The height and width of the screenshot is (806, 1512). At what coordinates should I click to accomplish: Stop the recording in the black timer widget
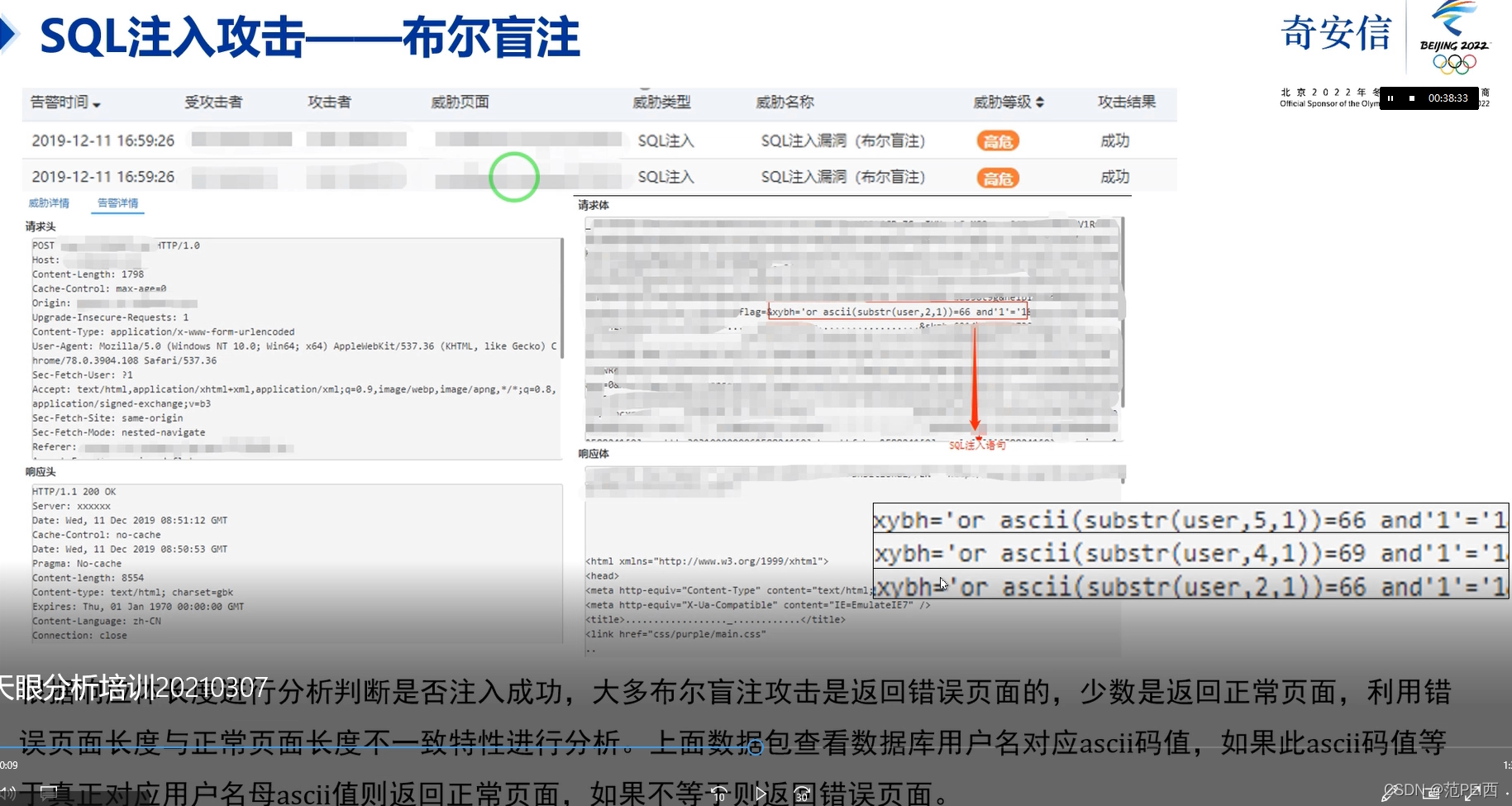point(1412,98)
